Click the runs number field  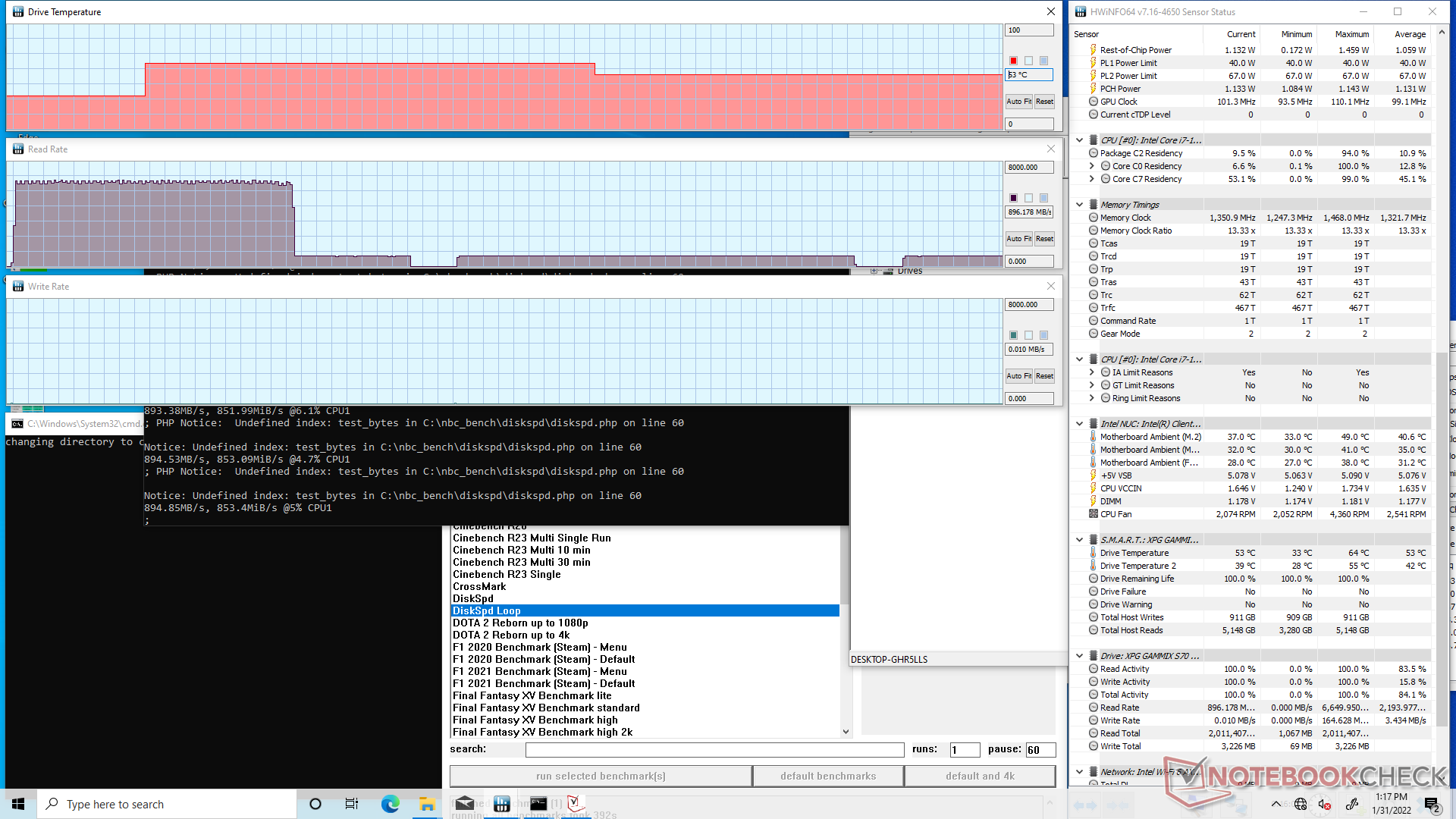pyautogui.click(x=965, y=750)
